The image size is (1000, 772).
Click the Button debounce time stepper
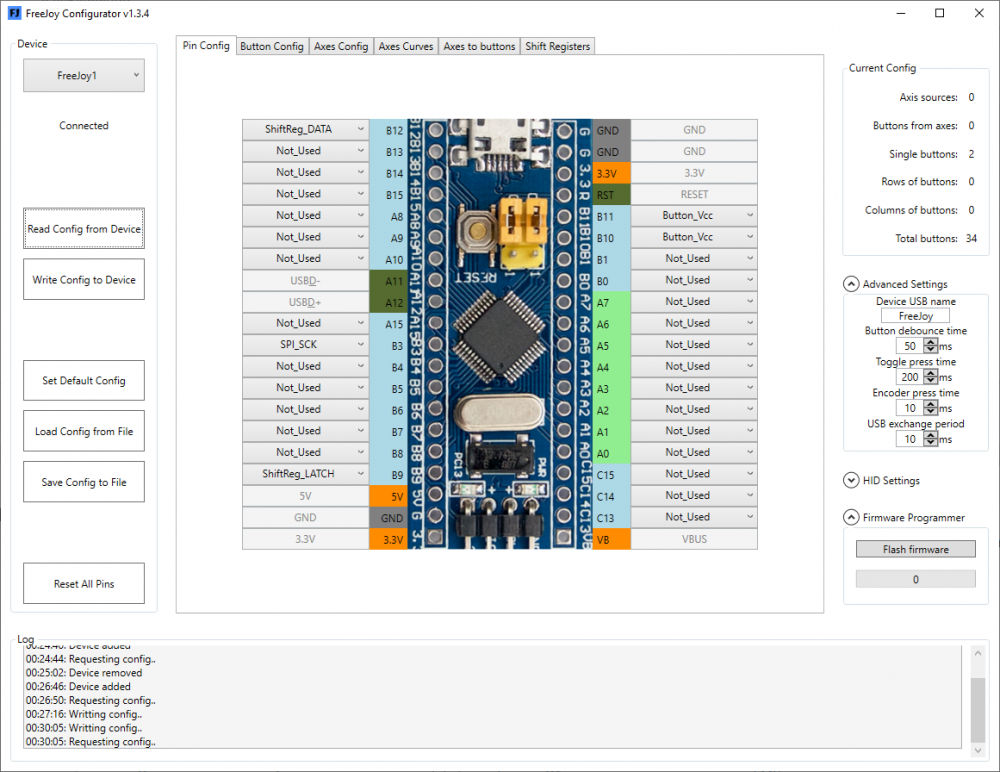tap(931, 346)
